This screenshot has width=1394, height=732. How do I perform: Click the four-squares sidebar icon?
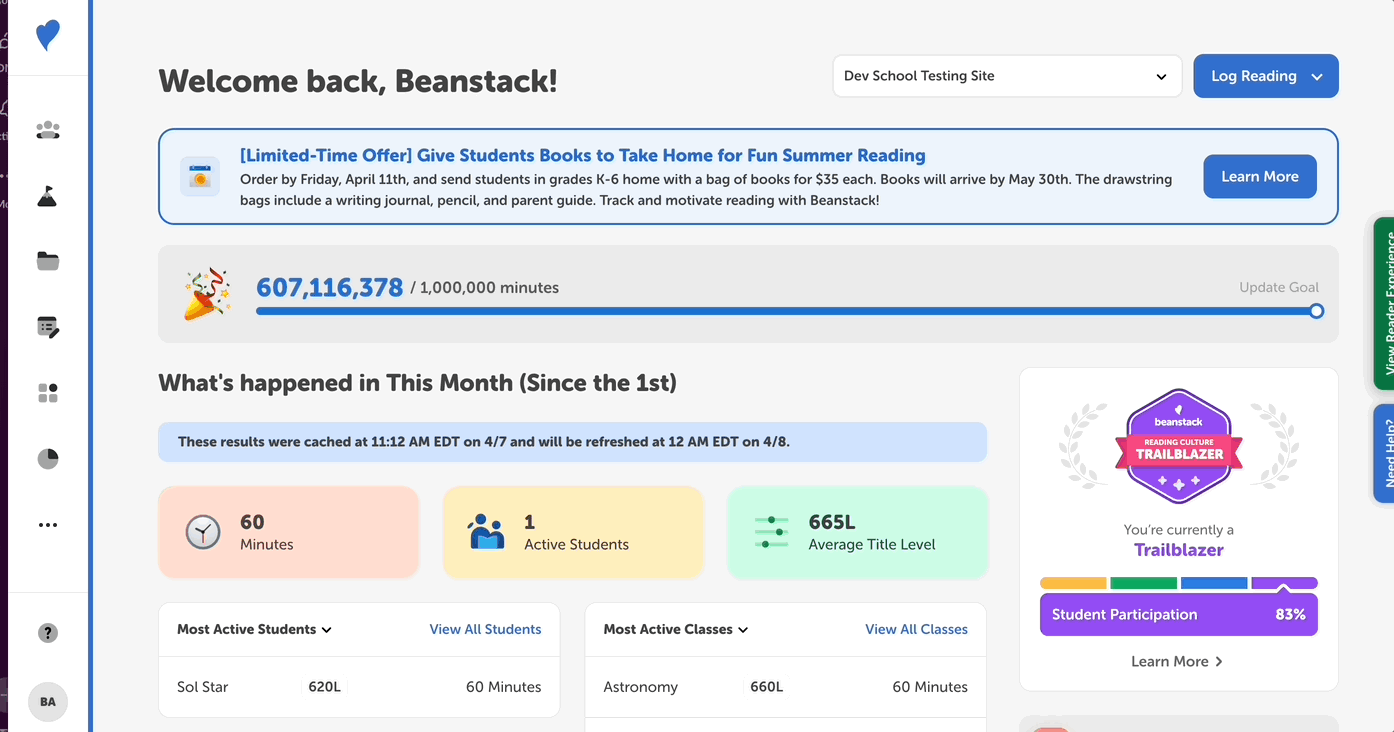47,393
